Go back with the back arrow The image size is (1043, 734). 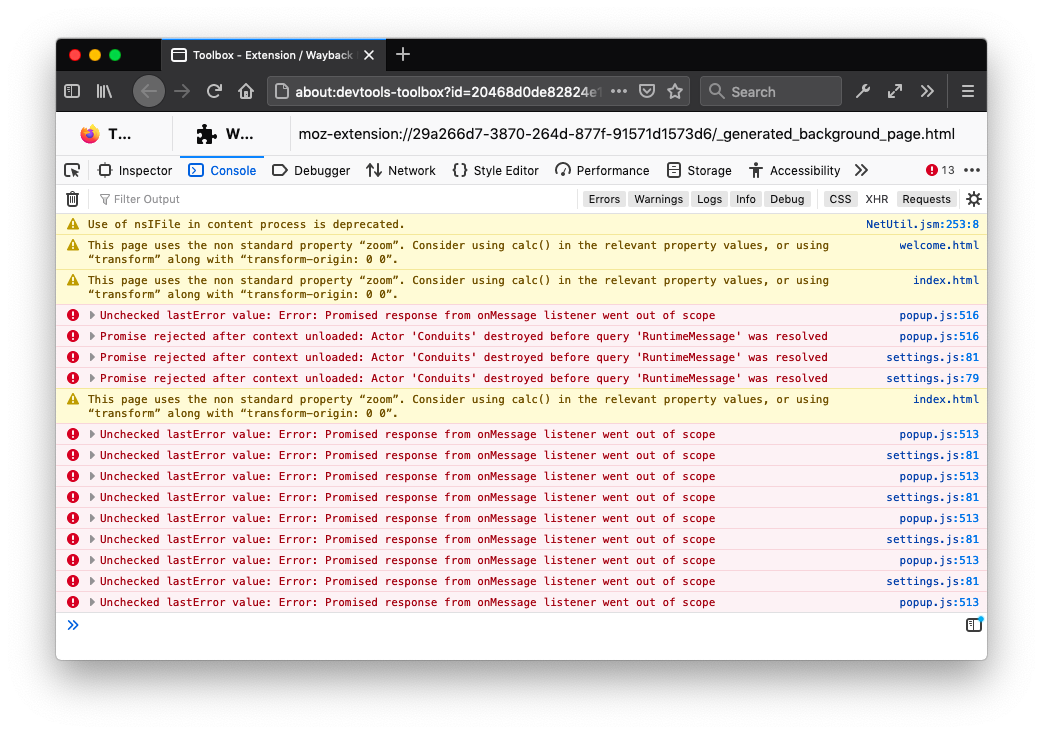coord(148,91)
